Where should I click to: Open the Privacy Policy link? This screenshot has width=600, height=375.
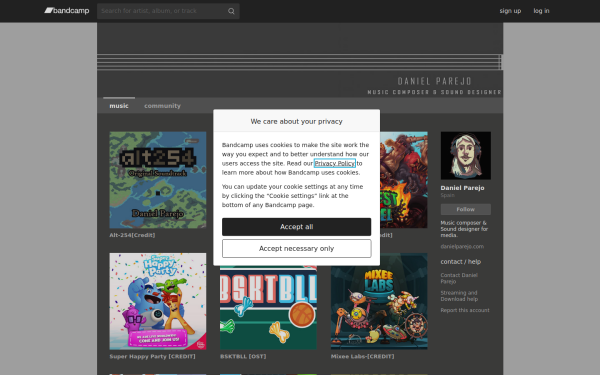334,163
